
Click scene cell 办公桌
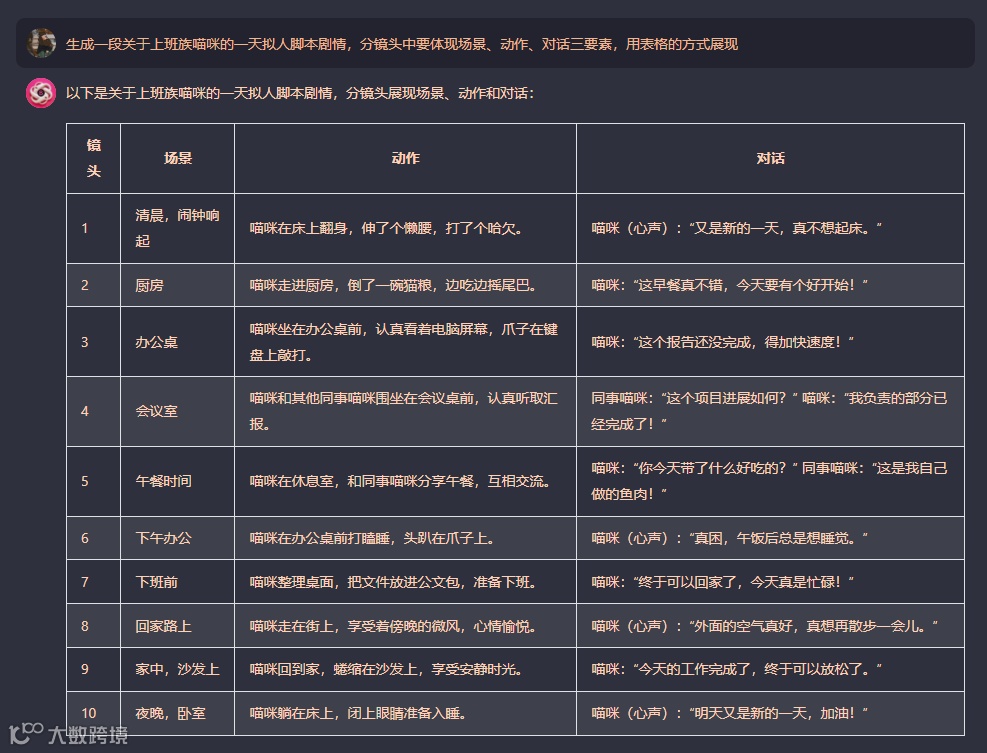tap(178, 342)
